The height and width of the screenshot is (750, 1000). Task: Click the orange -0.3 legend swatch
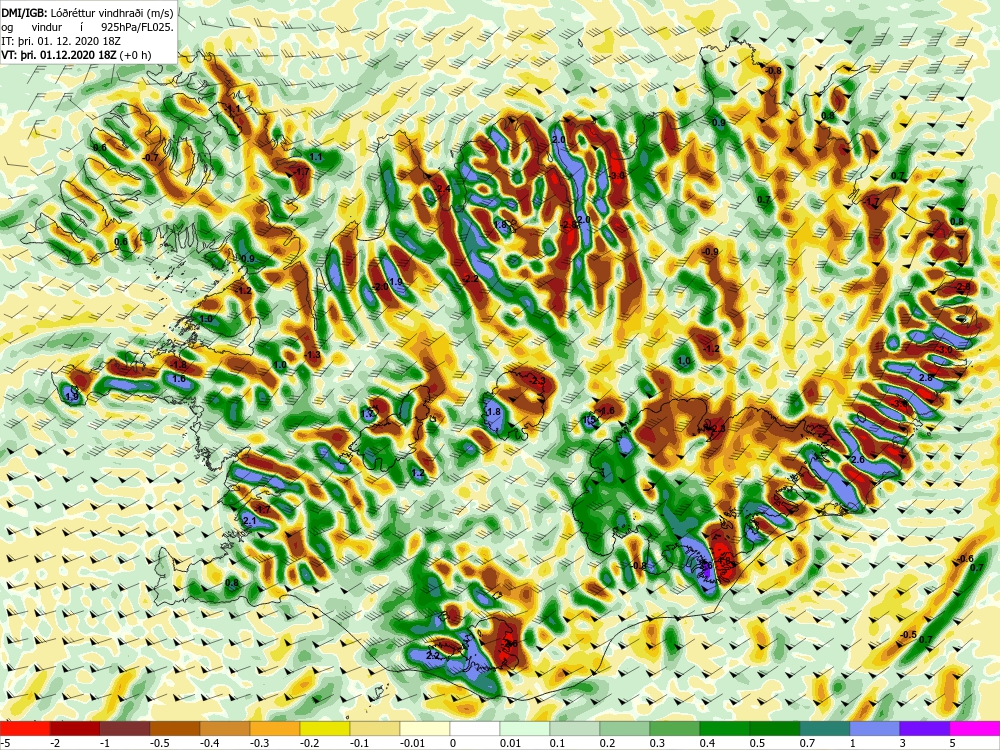[x=275, y=728]
